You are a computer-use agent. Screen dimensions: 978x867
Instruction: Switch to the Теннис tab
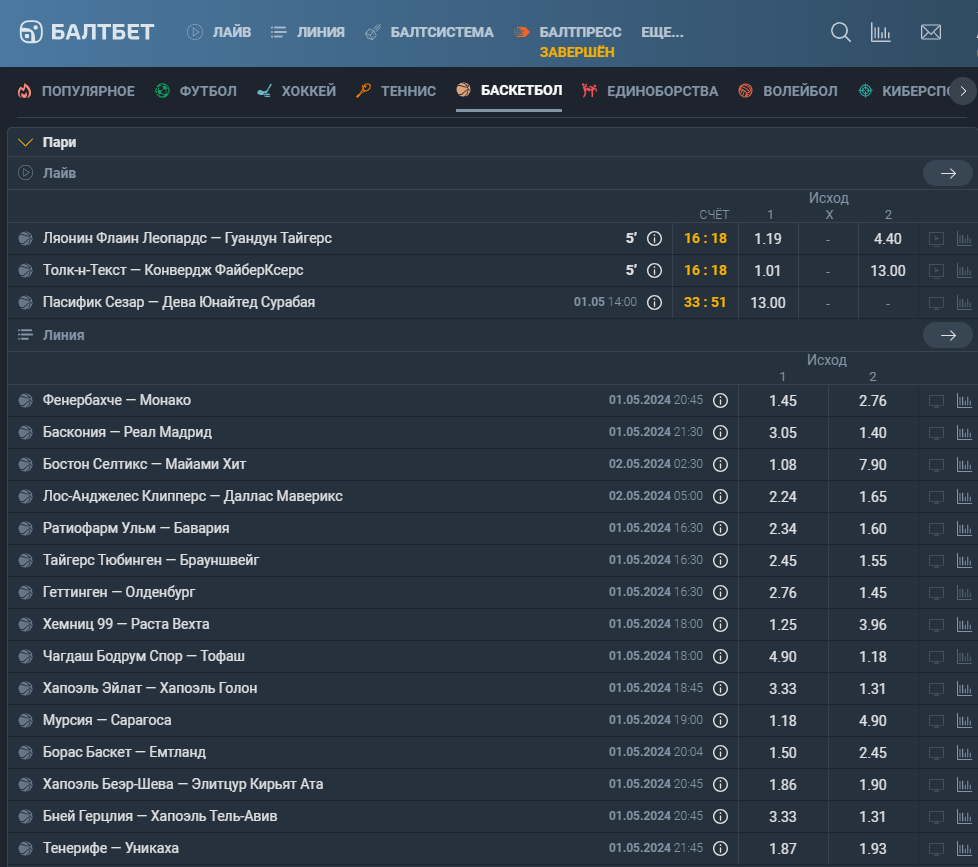pos(395,91)
